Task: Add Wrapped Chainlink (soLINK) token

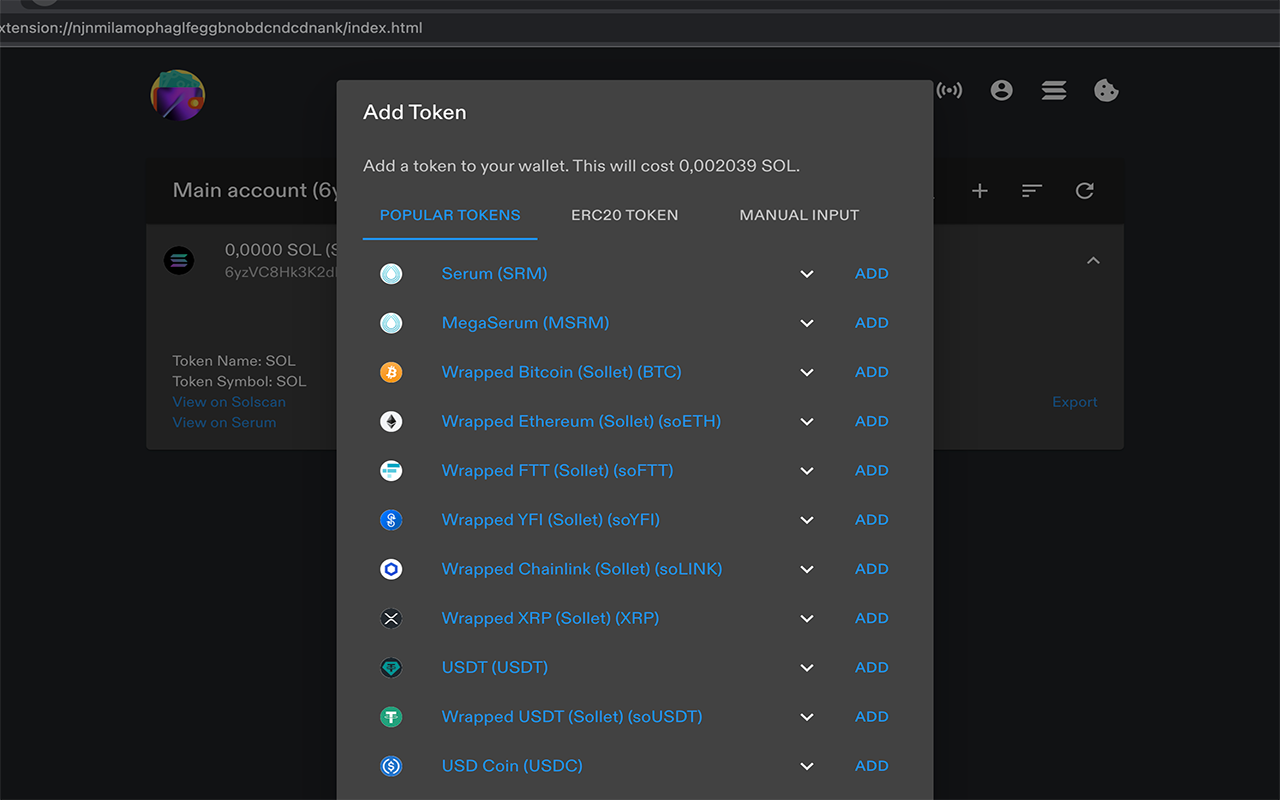Action: point(872,569)
